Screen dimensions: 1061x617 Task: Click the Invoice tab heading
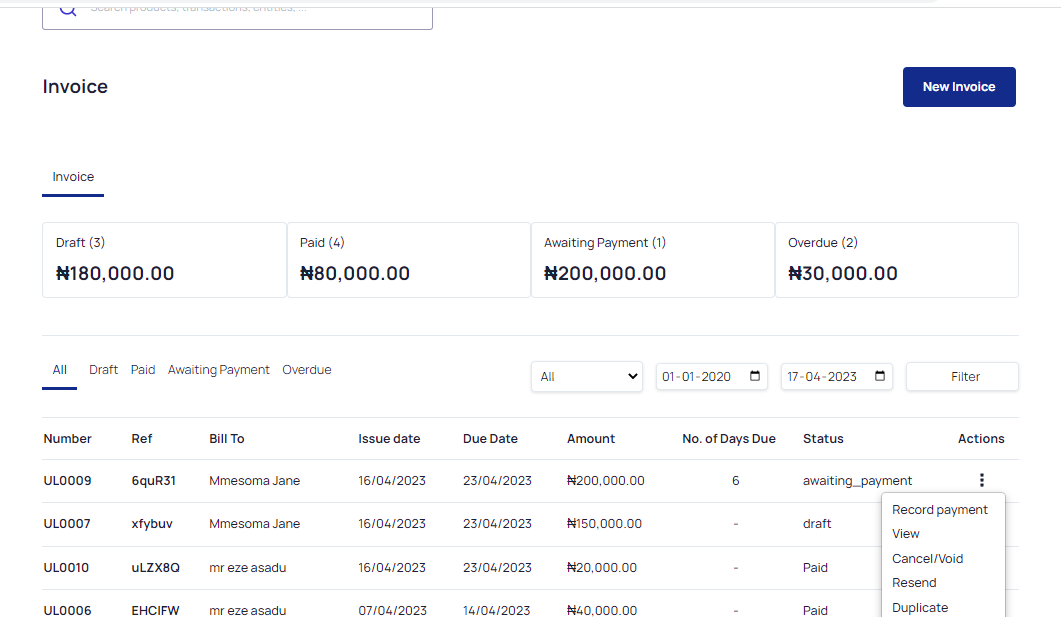tap(72, 176)
